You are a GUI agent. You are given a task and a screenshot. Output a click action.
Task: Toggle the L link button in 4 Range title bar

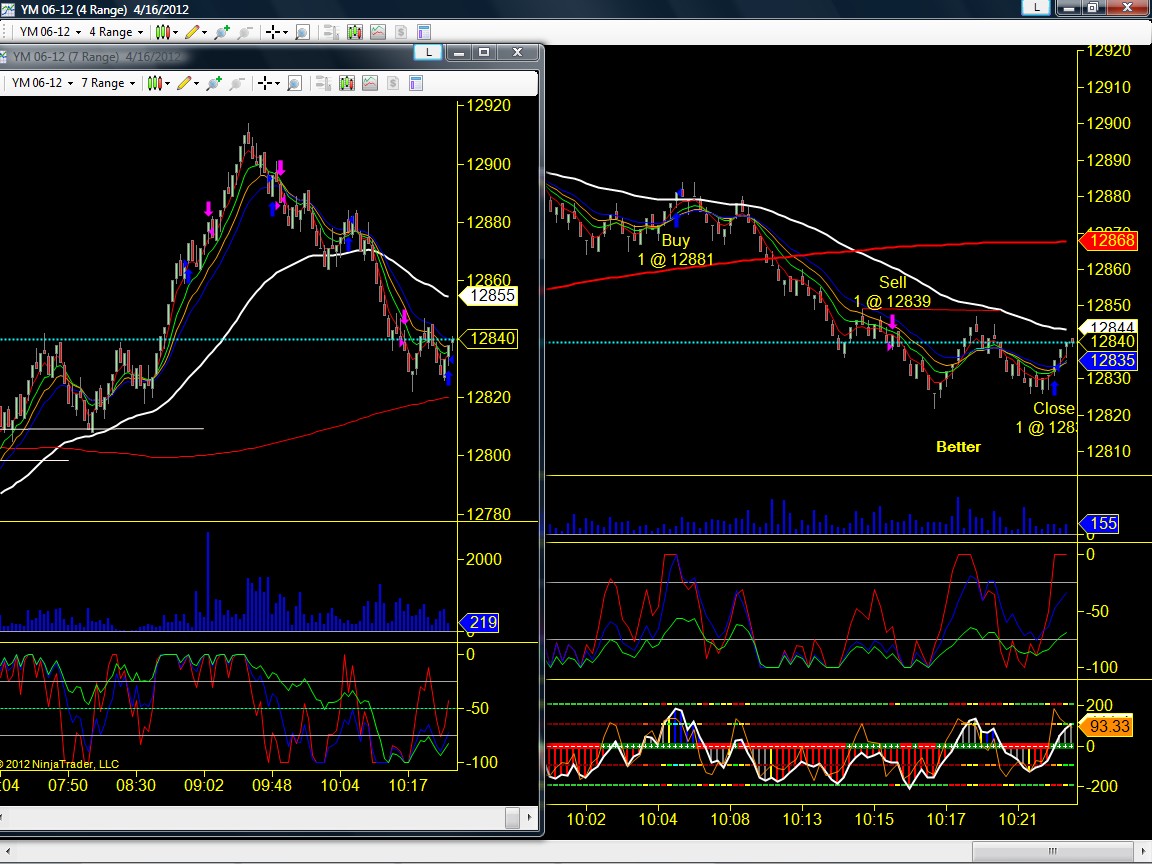(x=1036, y=7)
